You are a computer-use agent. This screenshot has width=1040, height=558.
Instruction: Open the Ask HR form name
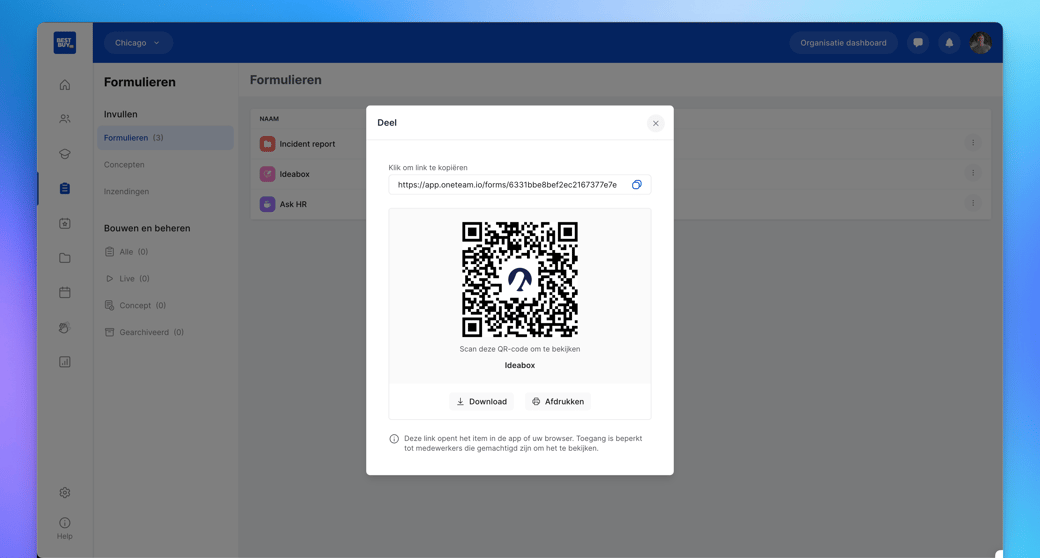[x=293, y=204]
